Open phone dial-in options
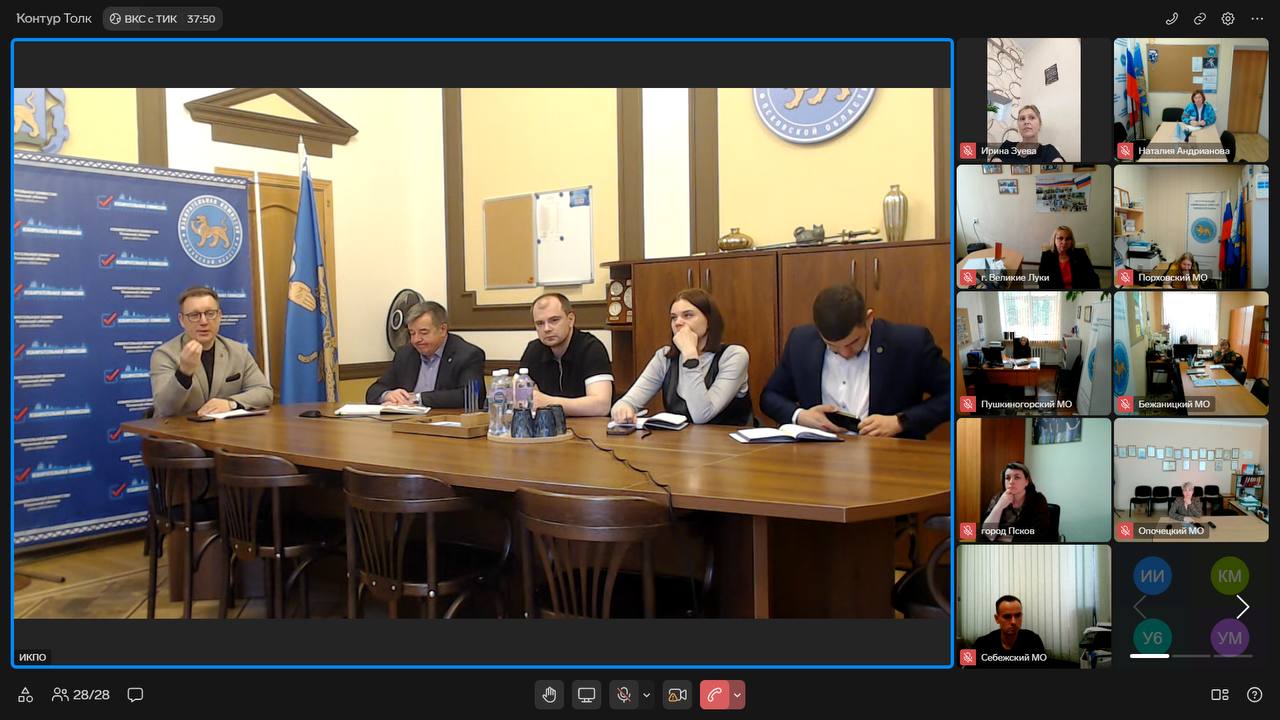This screenshot has height=720, width=1280. point(1172,18)
